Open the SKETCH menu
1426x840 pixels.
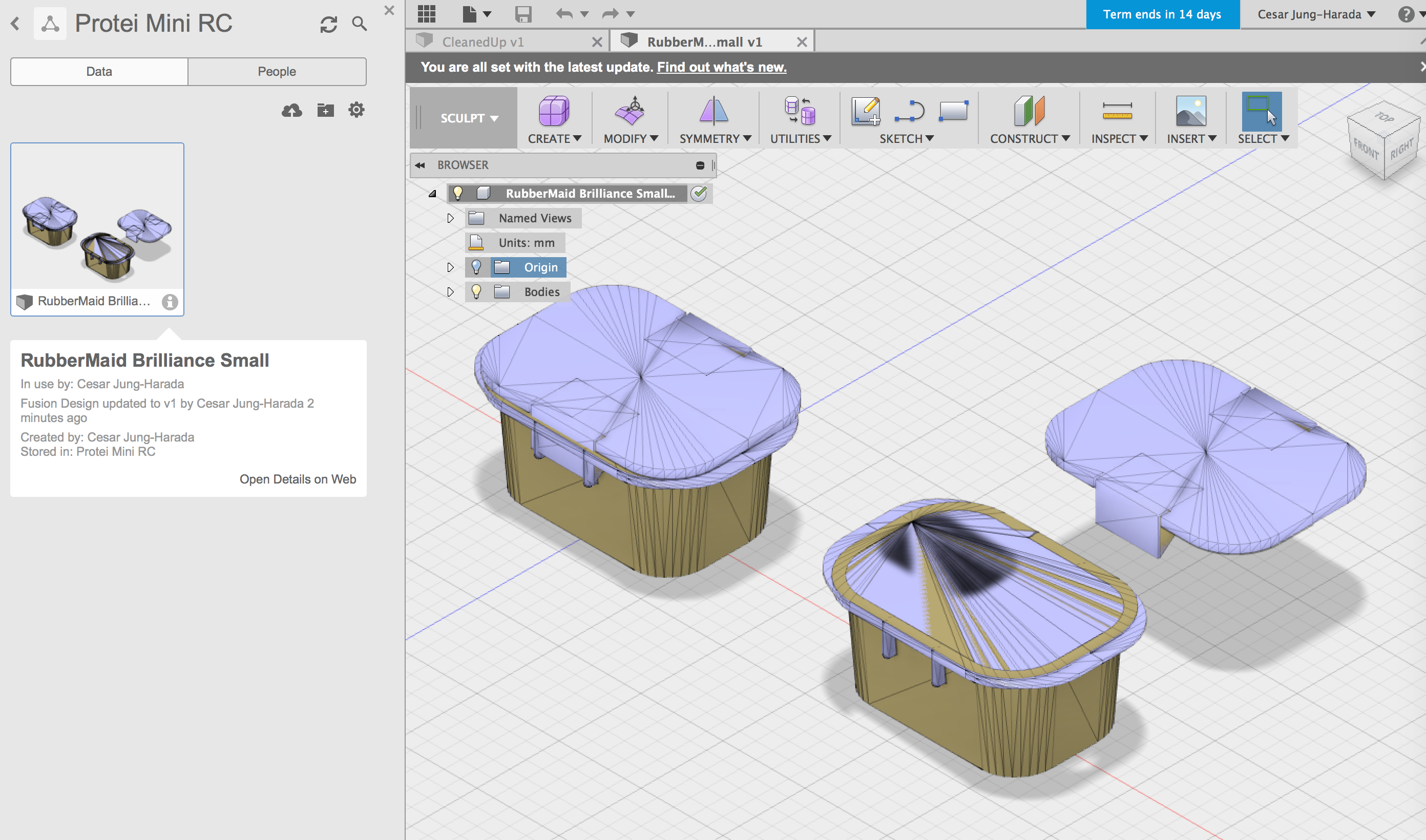(x=907, y=139)
